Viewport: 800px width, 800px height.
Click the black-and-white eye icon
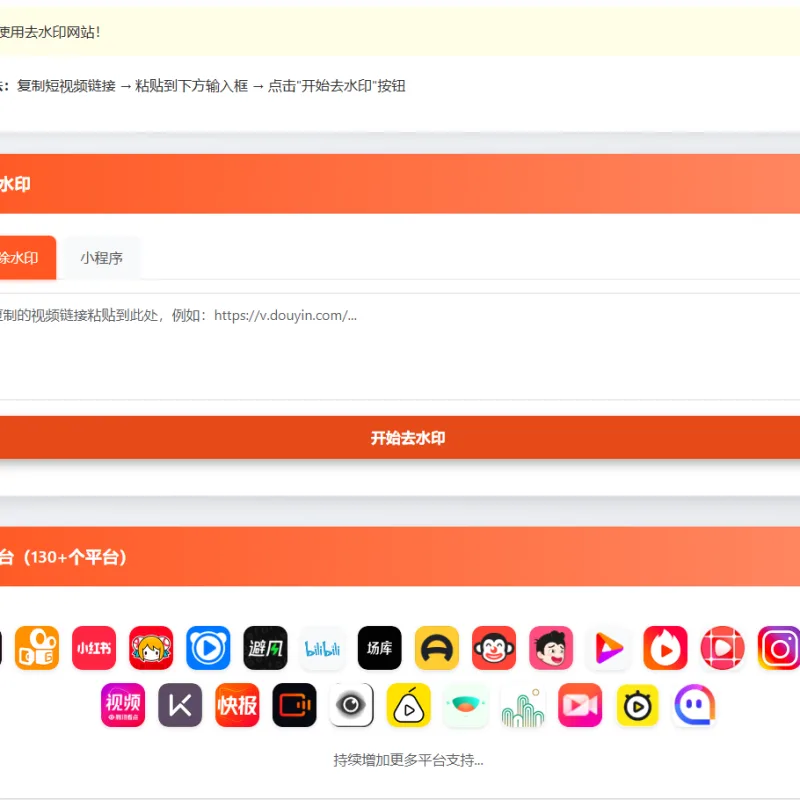point(352,705)
